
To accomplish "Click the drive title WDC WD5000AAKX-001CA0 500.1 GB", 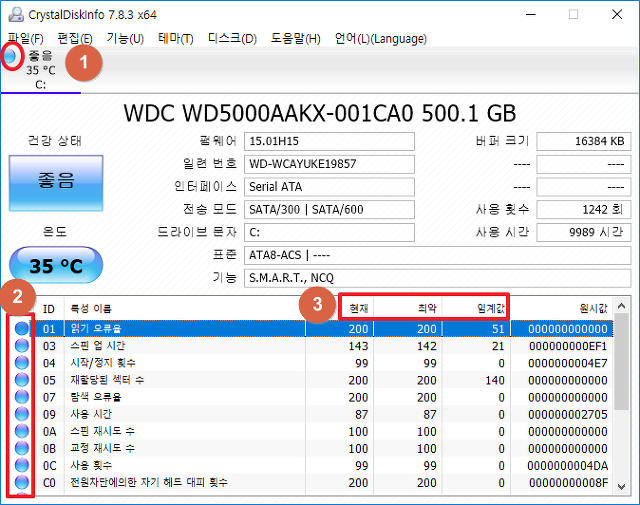I will click(x=320, y=113).
